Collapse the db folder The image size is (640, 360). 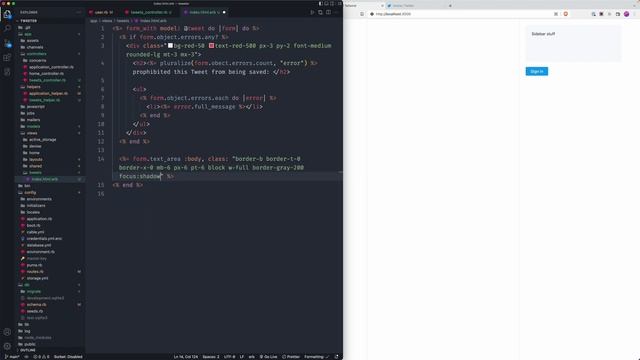pyautogui.click(x=27, y=285)
